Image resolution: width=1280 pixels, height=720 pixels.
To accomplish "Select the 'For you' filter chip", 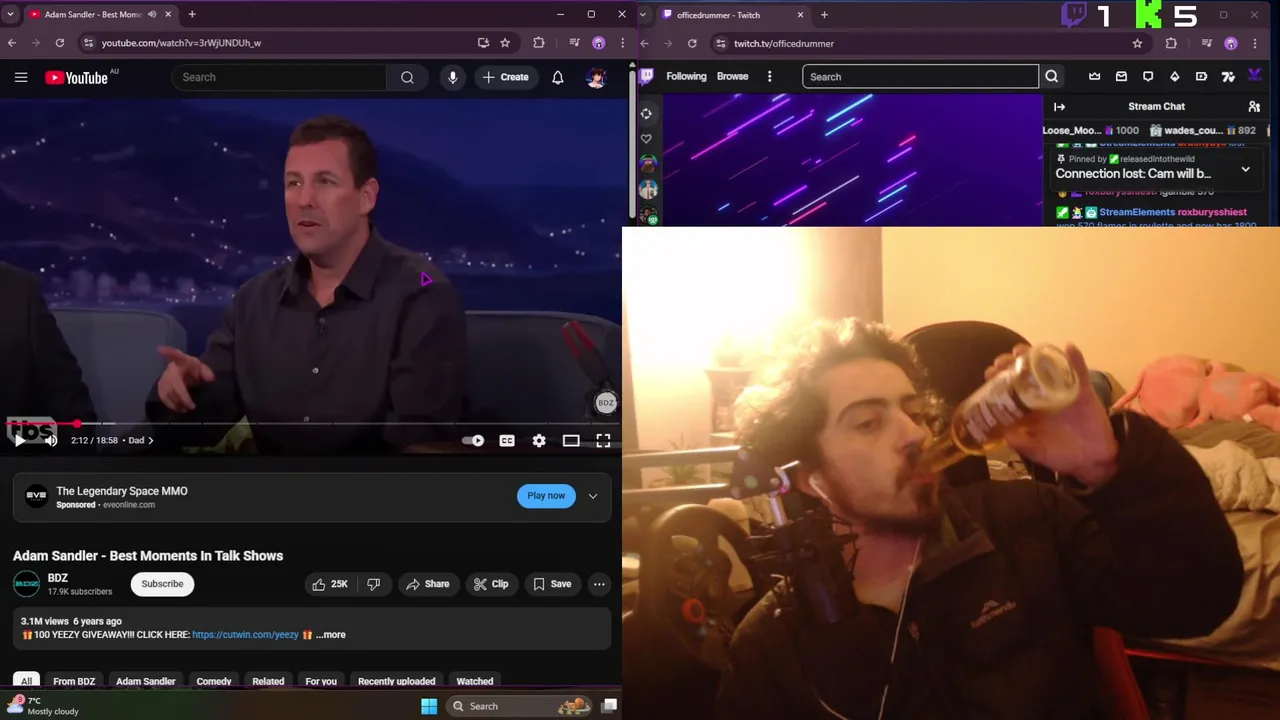I will pos(321,681).
